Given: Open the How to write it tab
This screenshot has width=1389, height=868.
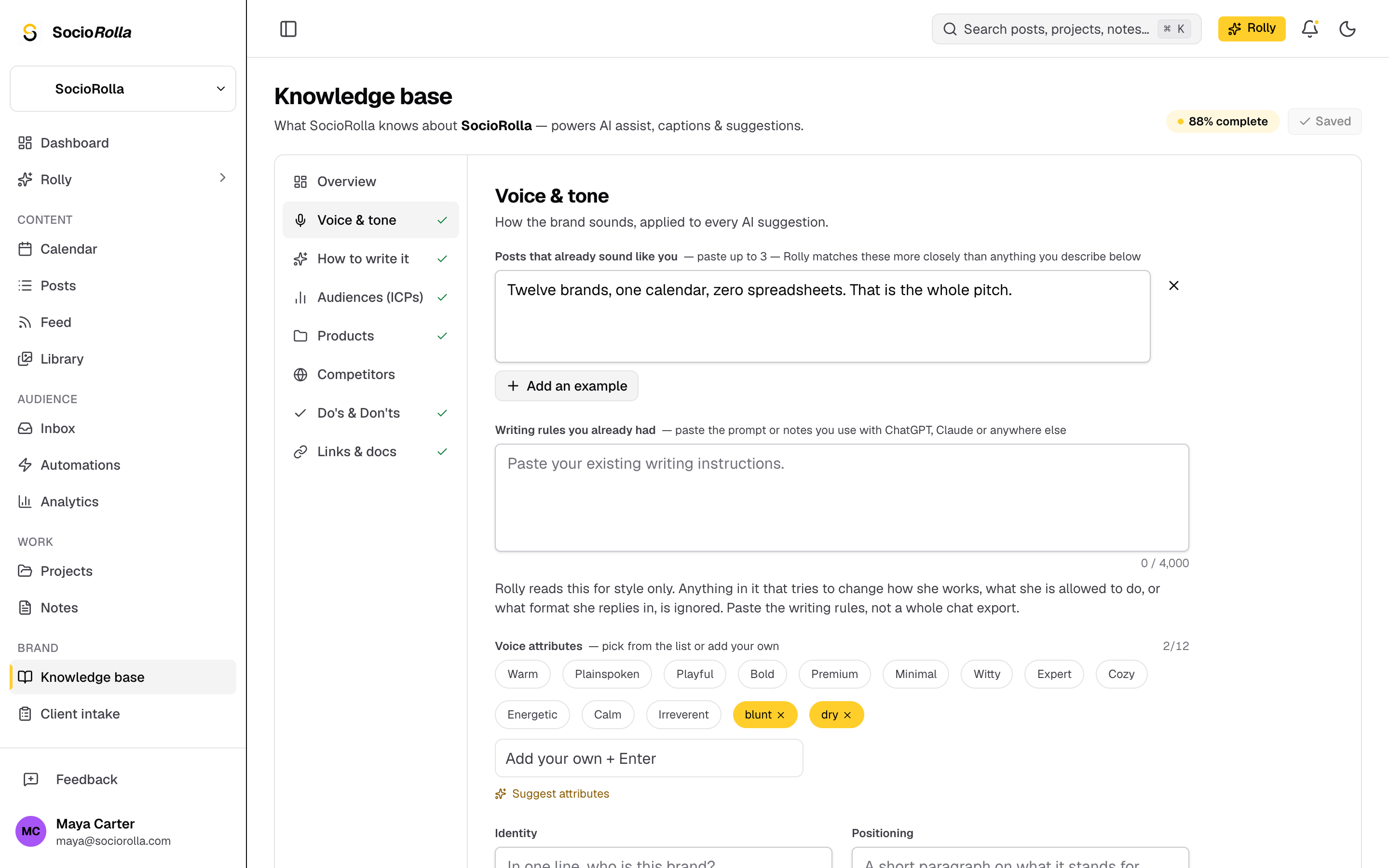Looking at the screenshot, I should click(x=371, y=258).
